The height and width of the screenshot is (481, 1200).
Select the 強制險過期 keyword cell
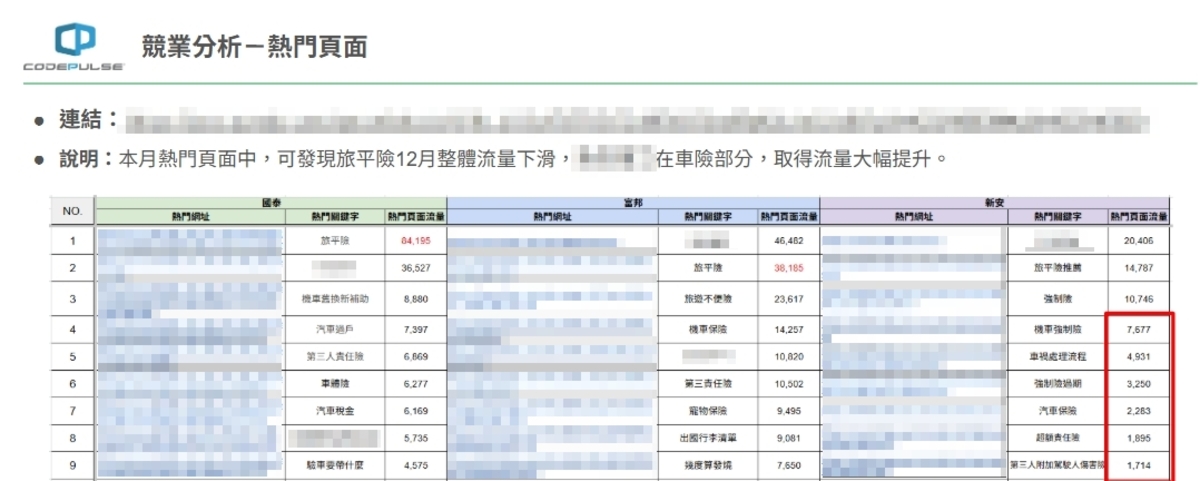click(1058, 383)
